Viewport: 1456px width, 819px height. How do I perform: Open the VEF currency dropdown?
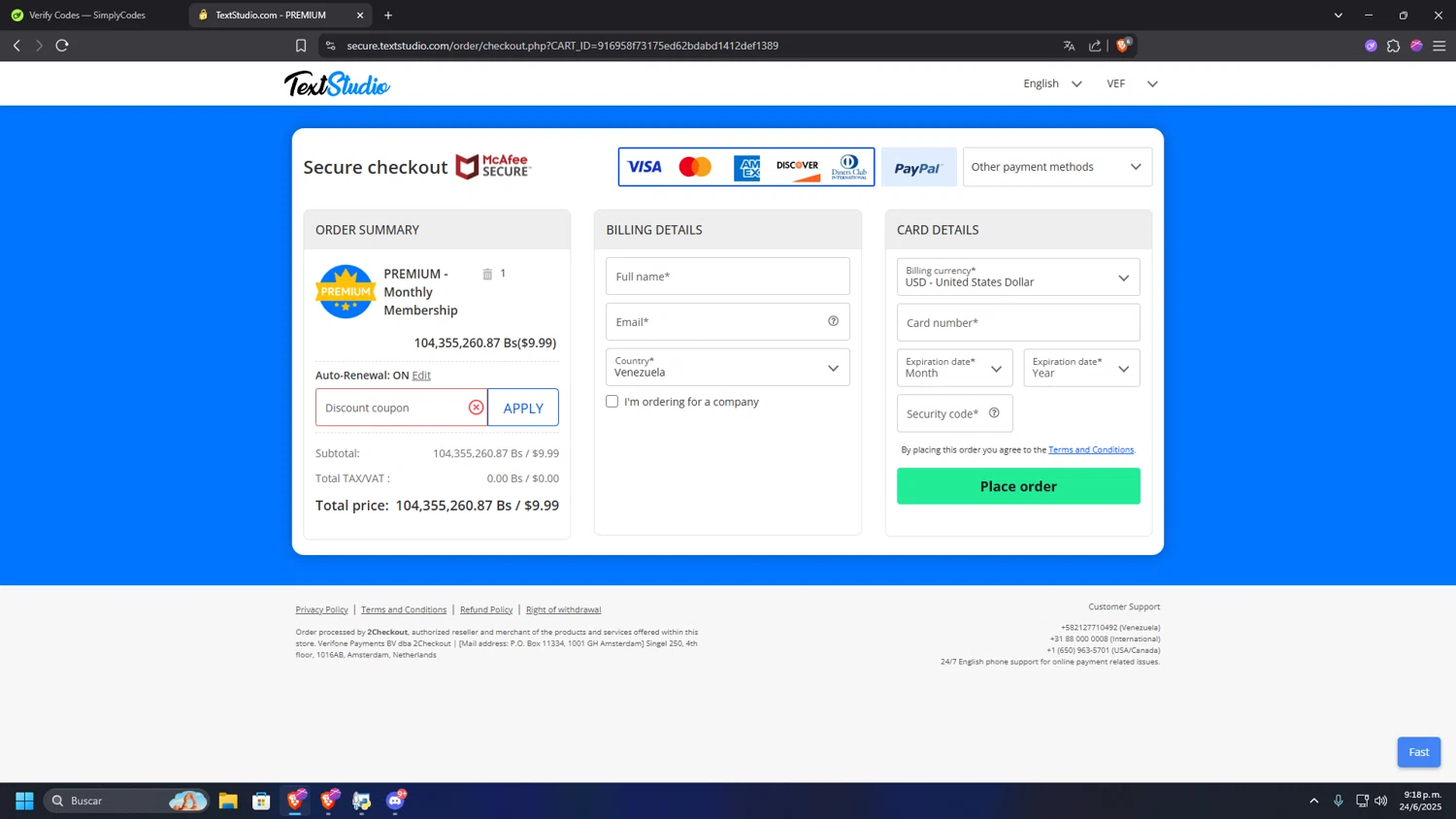click(x=1132, y=83)
